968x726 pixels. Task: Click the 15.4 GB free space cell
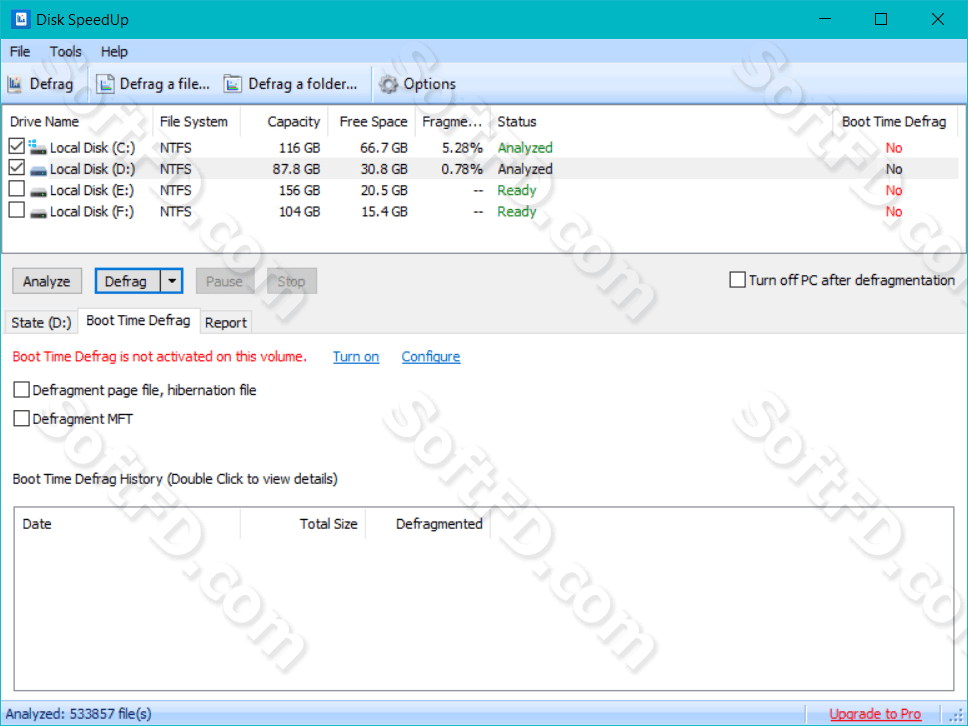(x=384, y=212)
